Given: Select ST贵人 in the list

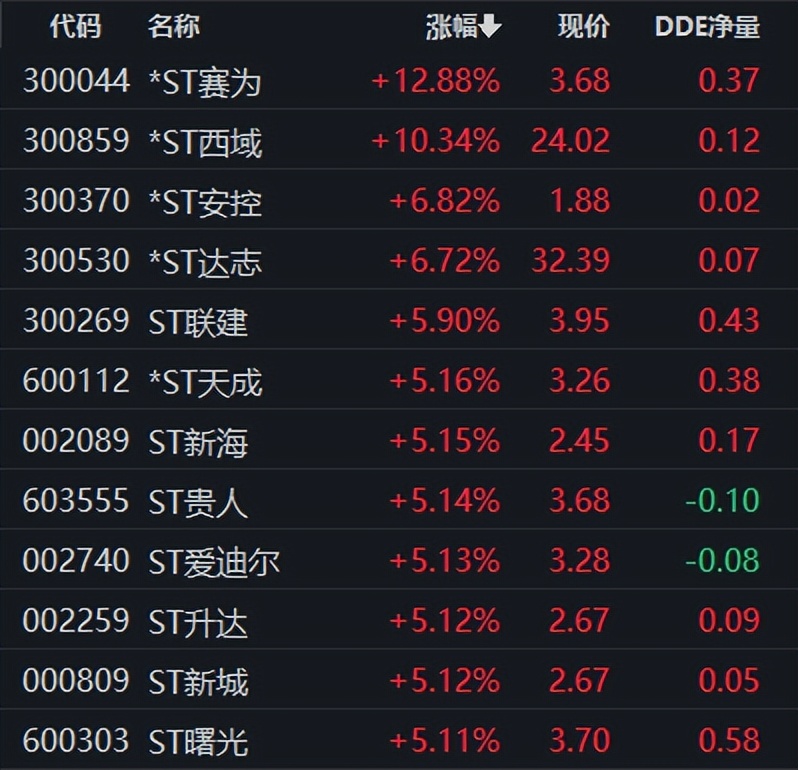Looking at the screenshot, I should click(x=198, y=501).
